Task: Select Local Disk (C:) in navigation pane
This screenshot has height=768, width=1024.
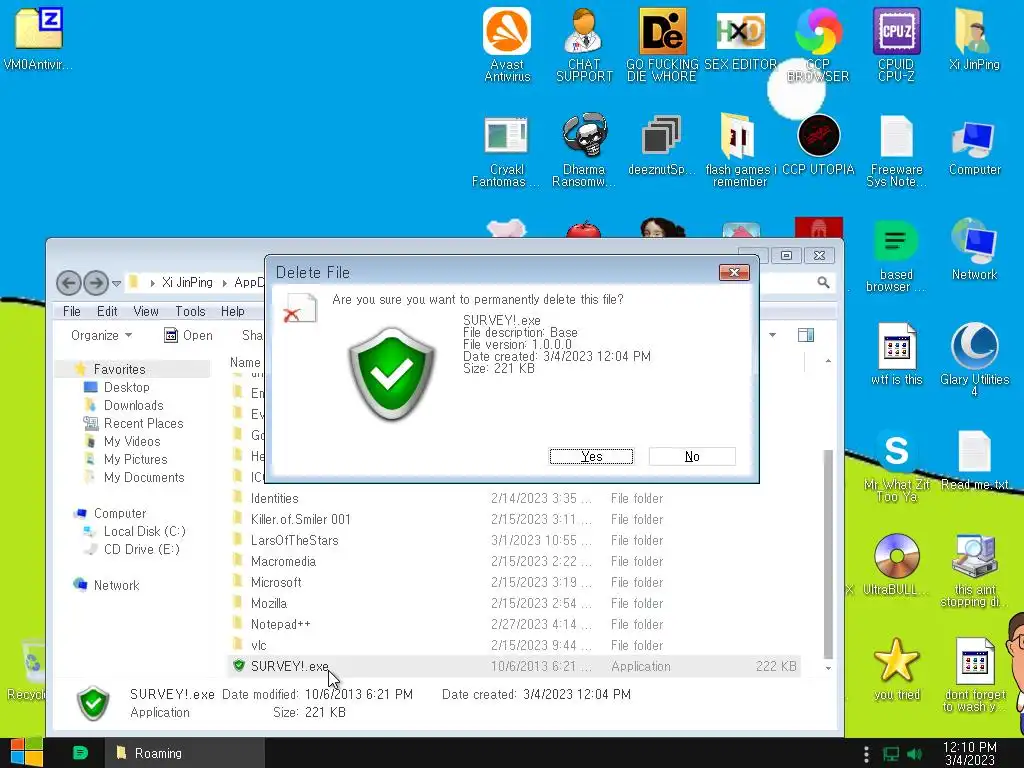Action: [144, 531]
